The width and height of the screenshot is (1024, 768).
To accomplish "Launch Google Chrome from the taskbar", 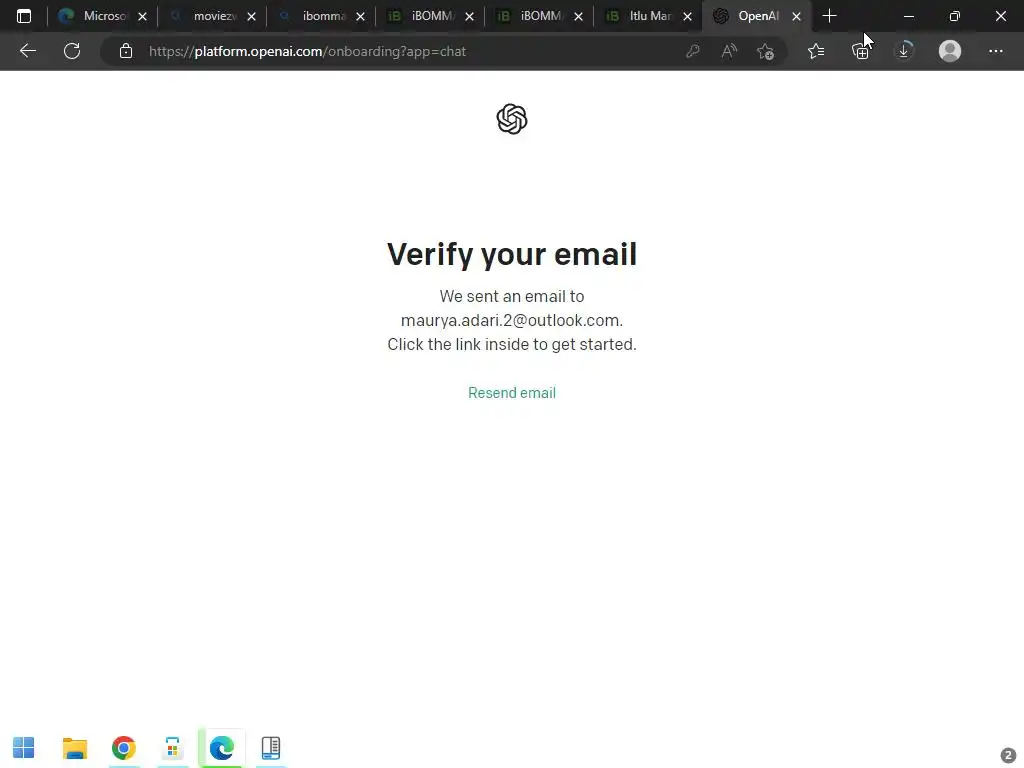I will pos(123,748).
